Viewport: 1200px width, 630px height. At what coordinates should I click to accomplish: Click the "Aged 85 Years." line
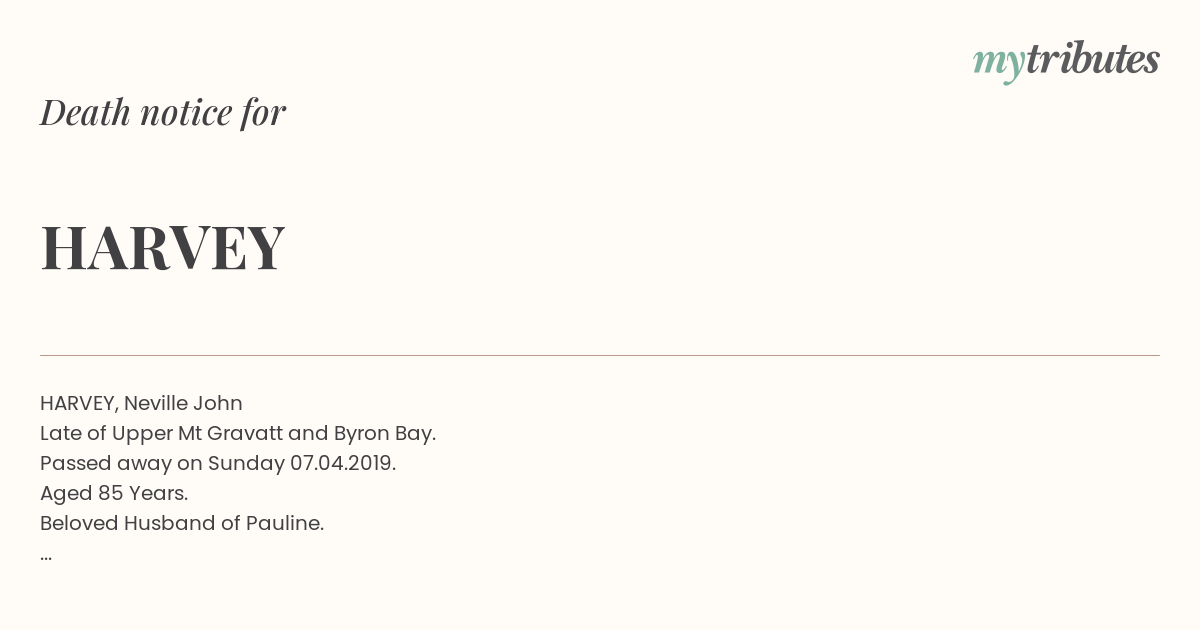click(x=114, y=493)
